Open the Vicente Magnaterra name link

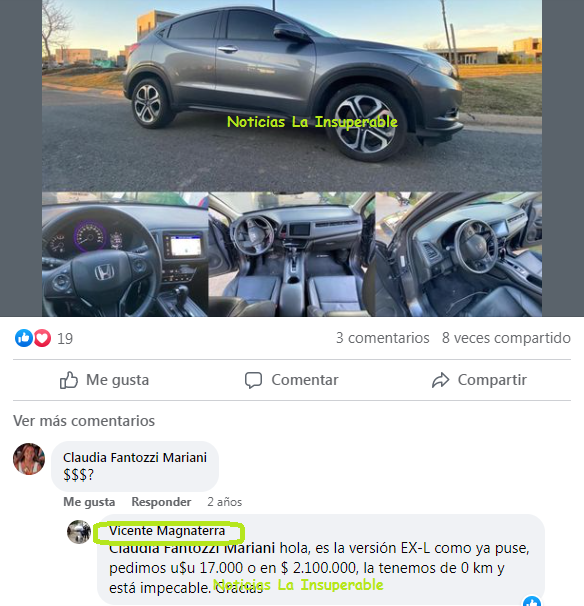tap(167, 531)
